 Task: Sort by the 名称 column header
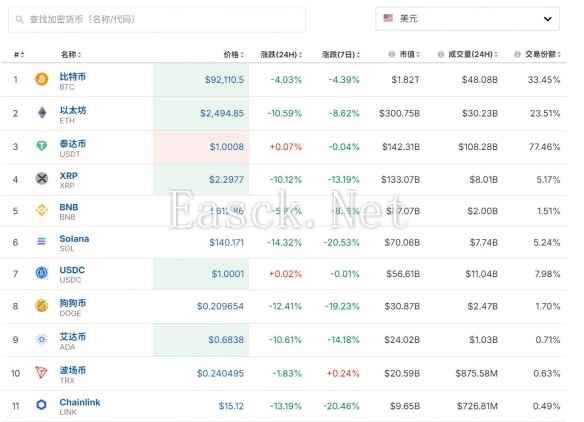71,54
